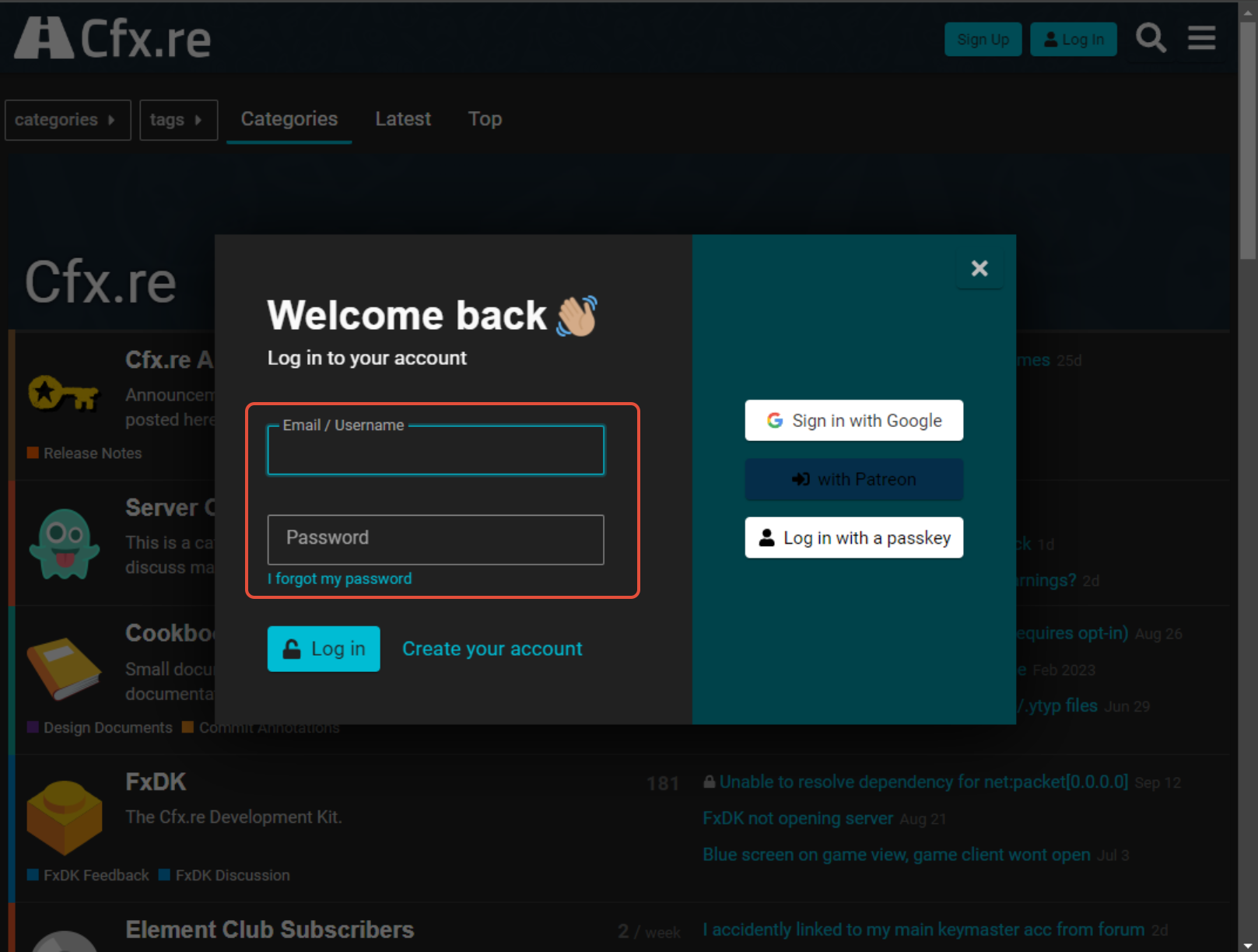This screenshot has width=1258, height=952.
Task: Click the 'I forgot my password' link
Action: coord(340,579)
